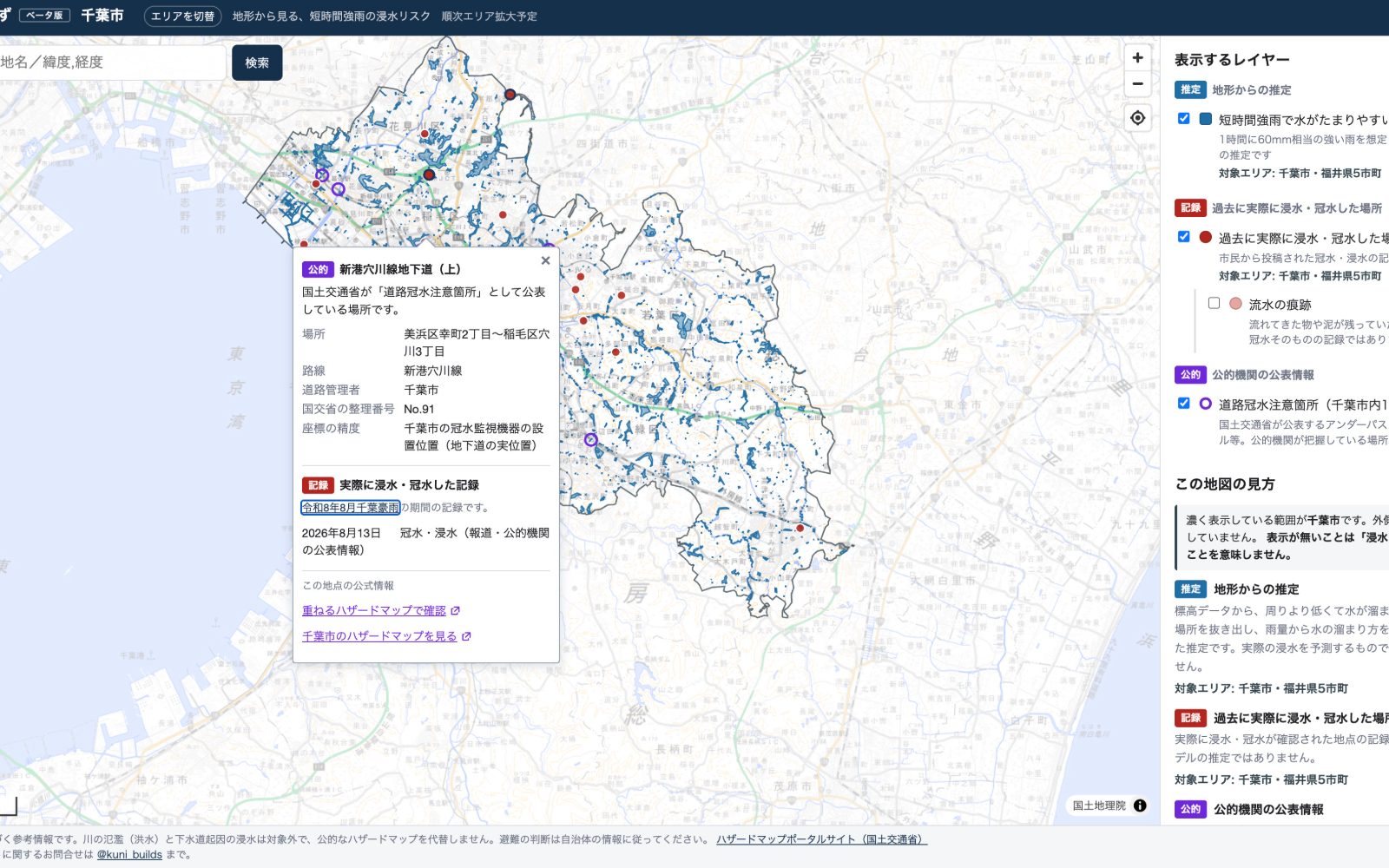Screen dimensions: 1389x868
Task: Center the map on my current location
Action: (x=1137, y=118)
